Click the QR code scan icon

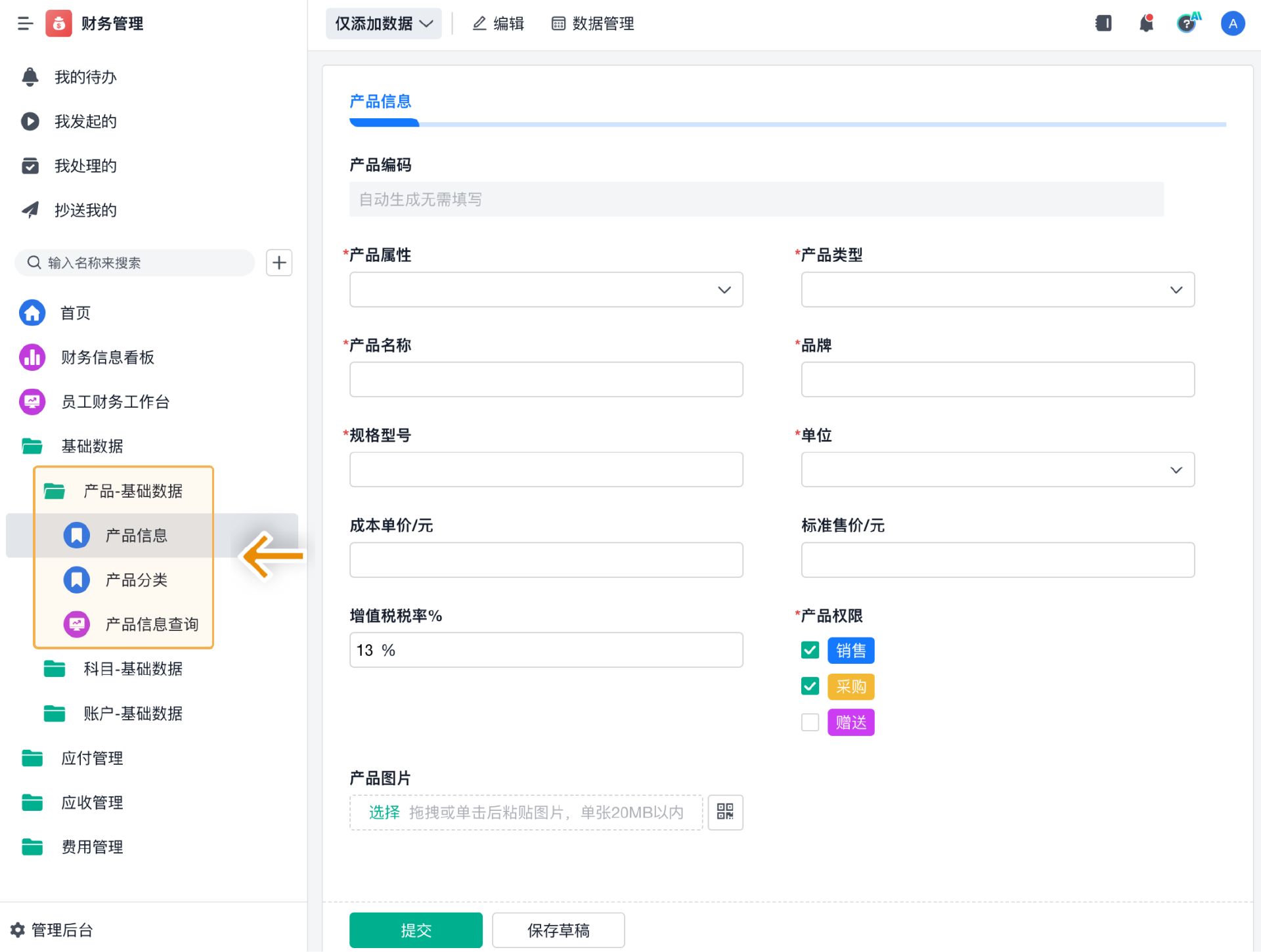click(x=725, y=812)
